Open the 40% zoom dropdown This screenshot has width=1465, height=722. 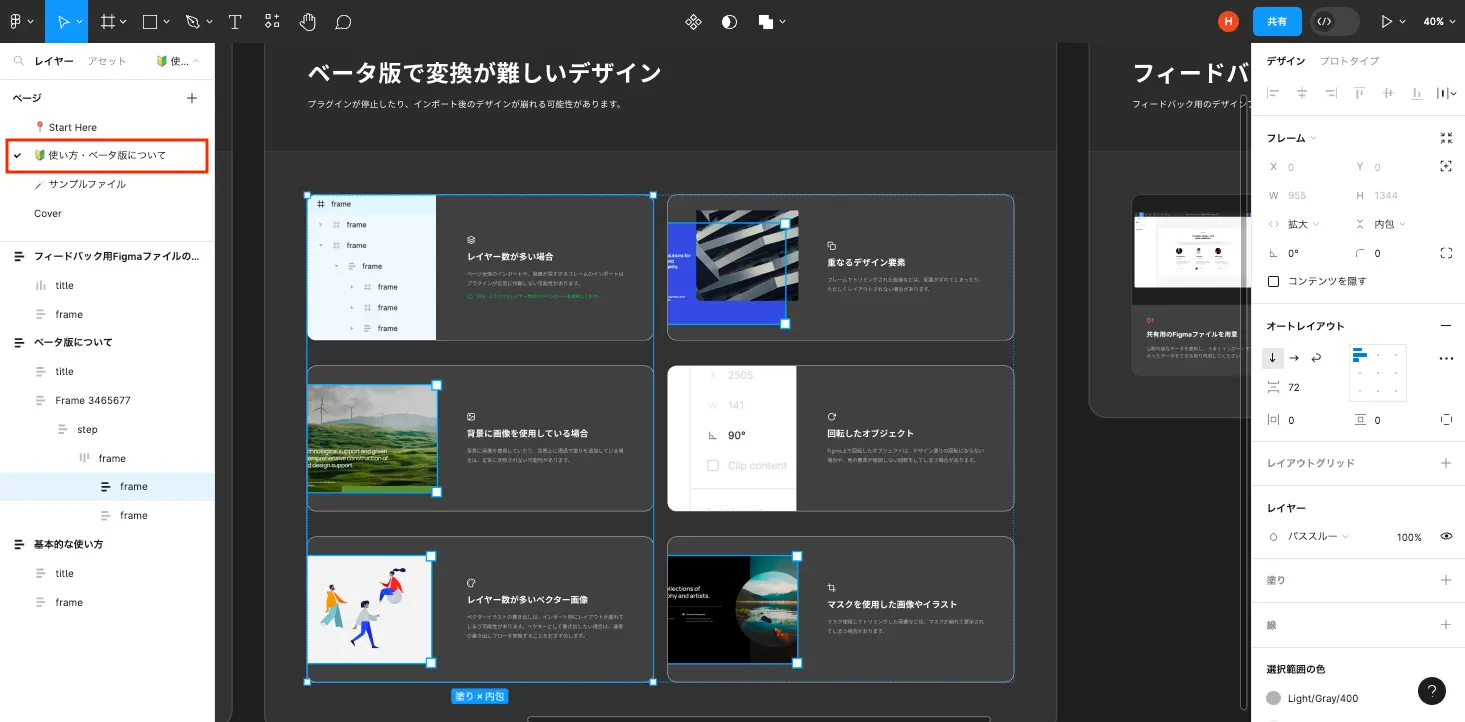point(1438,21)
